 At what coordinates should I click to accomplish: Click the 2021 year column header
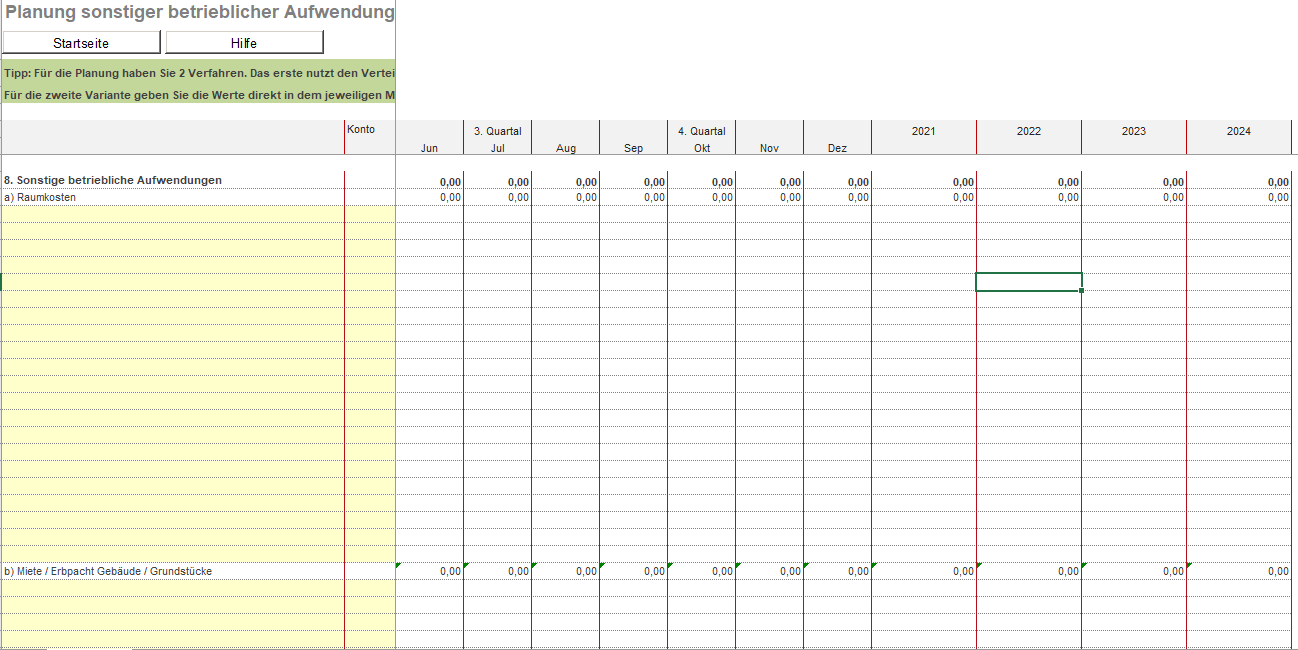(x=923, y=132)
